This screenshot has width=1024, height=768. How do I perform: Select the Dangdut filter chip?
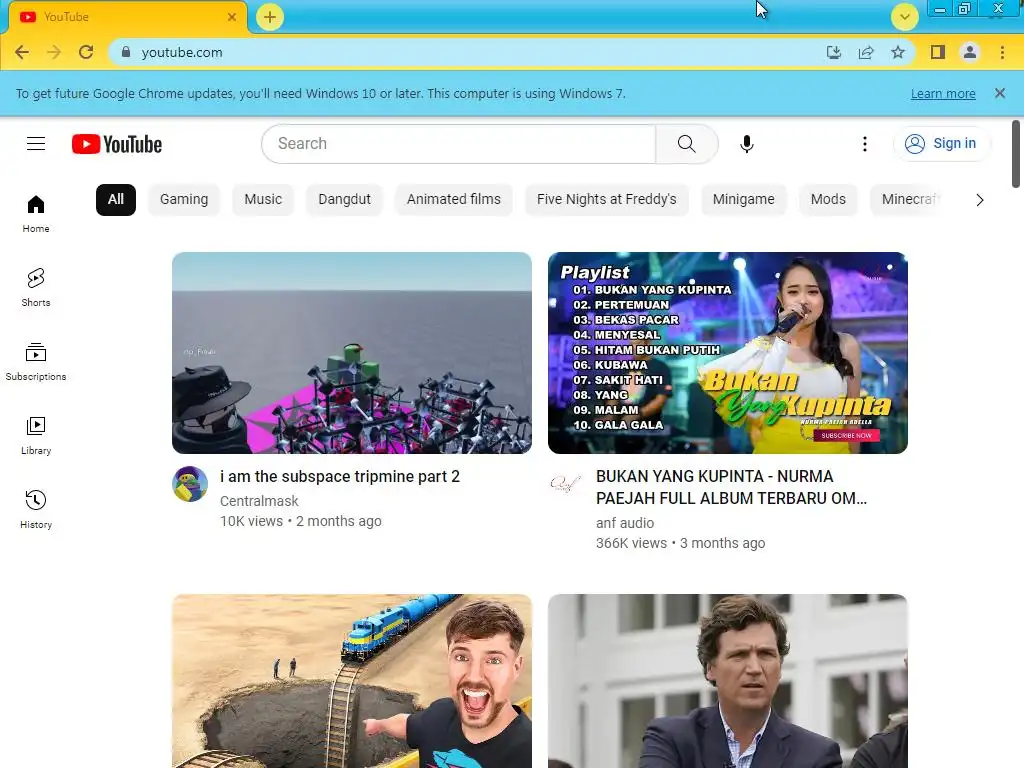[345, 200]
